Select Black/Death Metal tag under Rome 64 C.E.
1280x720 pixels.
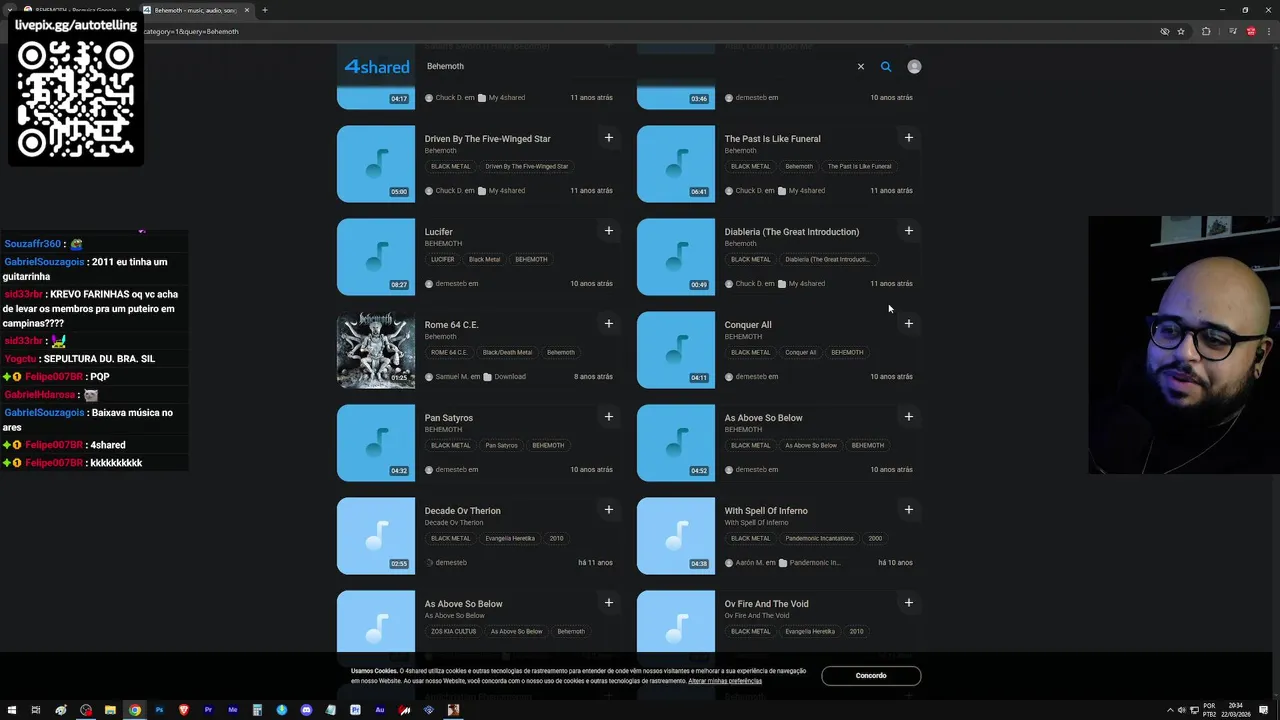click(x=507, y=353)
